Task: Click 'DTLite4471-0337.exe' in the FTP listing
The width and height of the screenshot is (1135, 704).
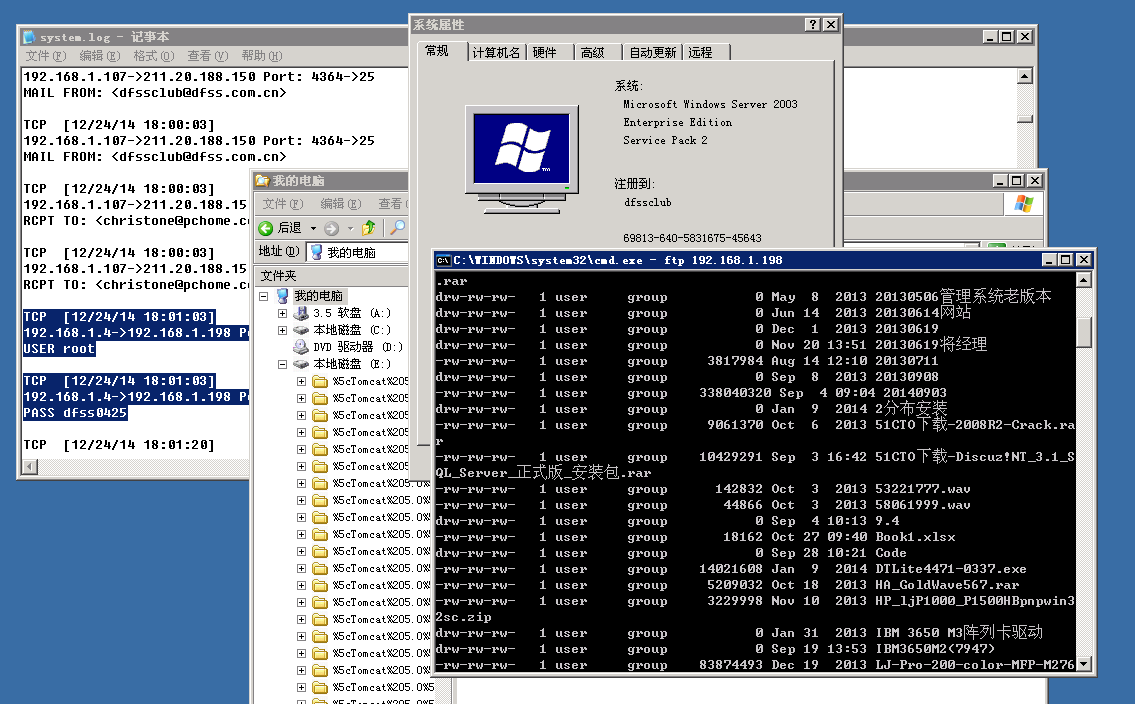Action: tap(950, 569)
